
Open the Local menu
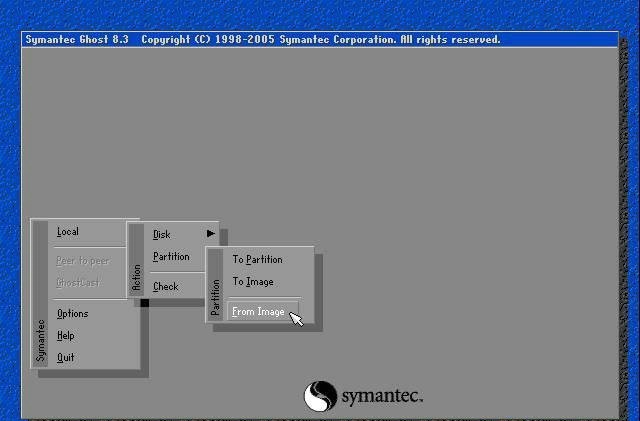(68, 232)
